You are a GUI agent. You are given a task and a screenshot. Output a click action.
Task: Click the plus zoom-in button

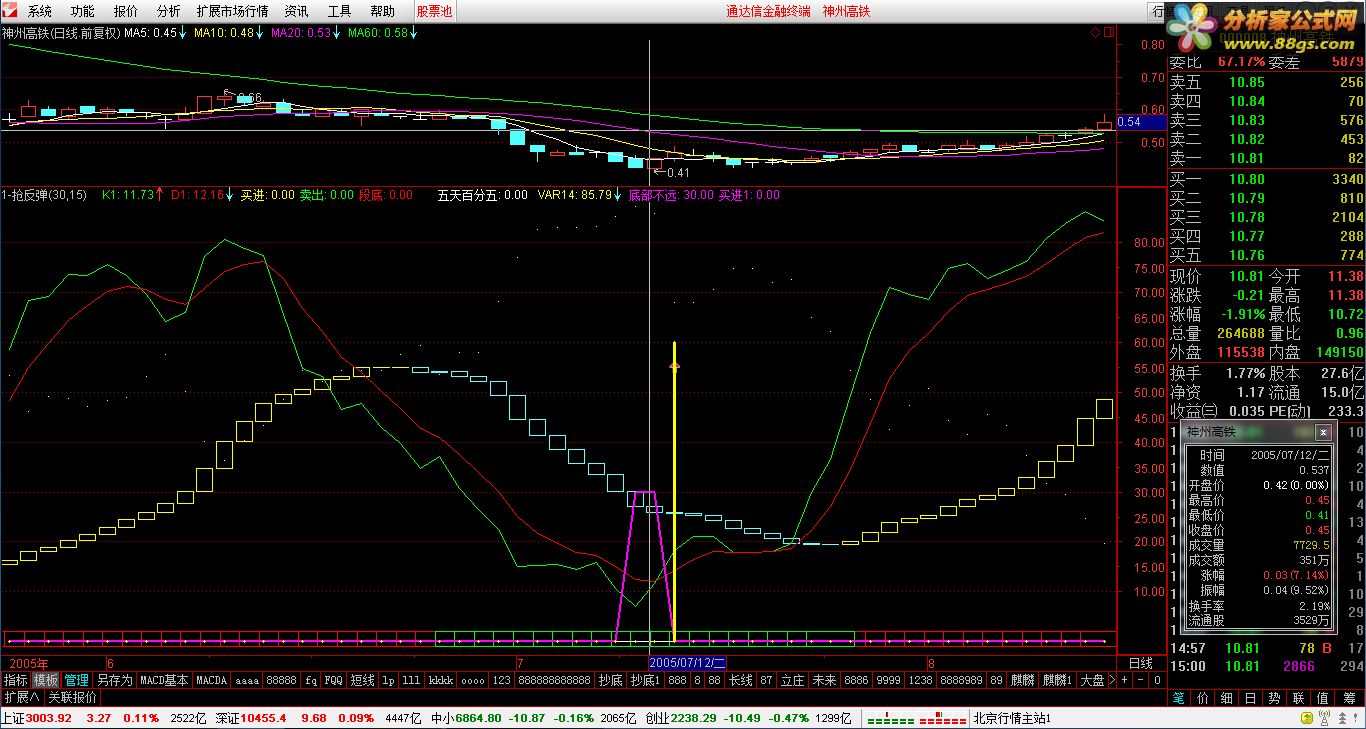pos(1124,680)
